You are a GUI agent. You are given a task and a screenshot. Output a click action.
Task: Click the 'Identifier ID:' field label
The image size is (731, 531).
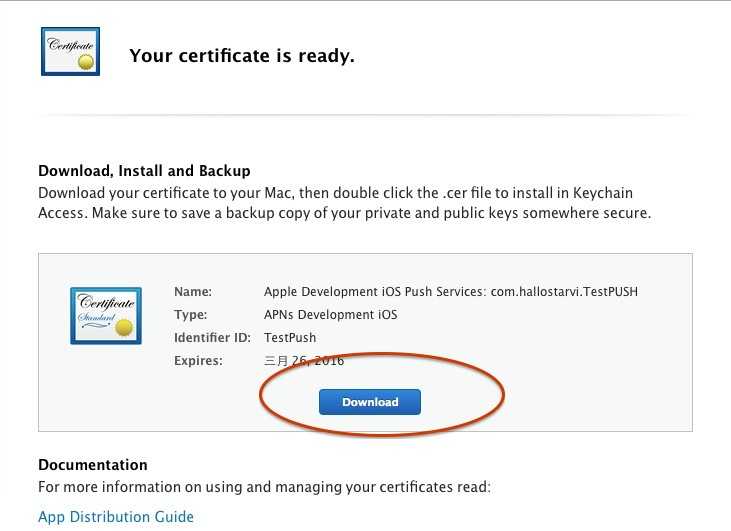tap(212, 338)
